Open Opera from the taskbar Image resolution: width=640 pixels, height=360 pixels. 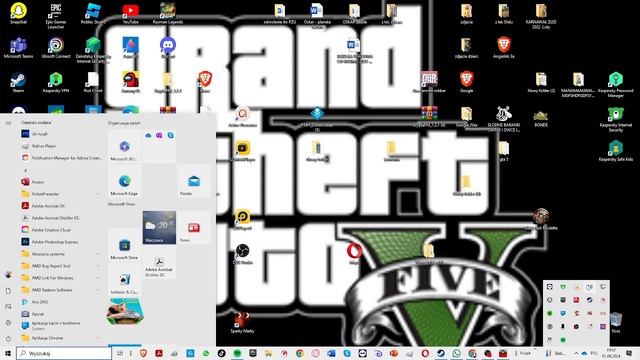point(425,353)
